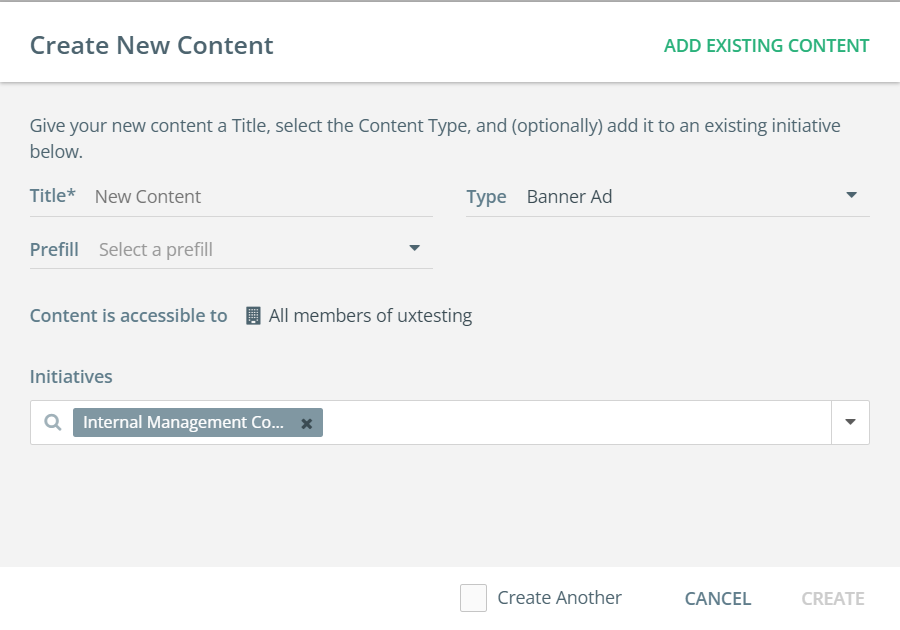Click the empty area of Initiatives field
900x630 pixels.
point(575,423)
